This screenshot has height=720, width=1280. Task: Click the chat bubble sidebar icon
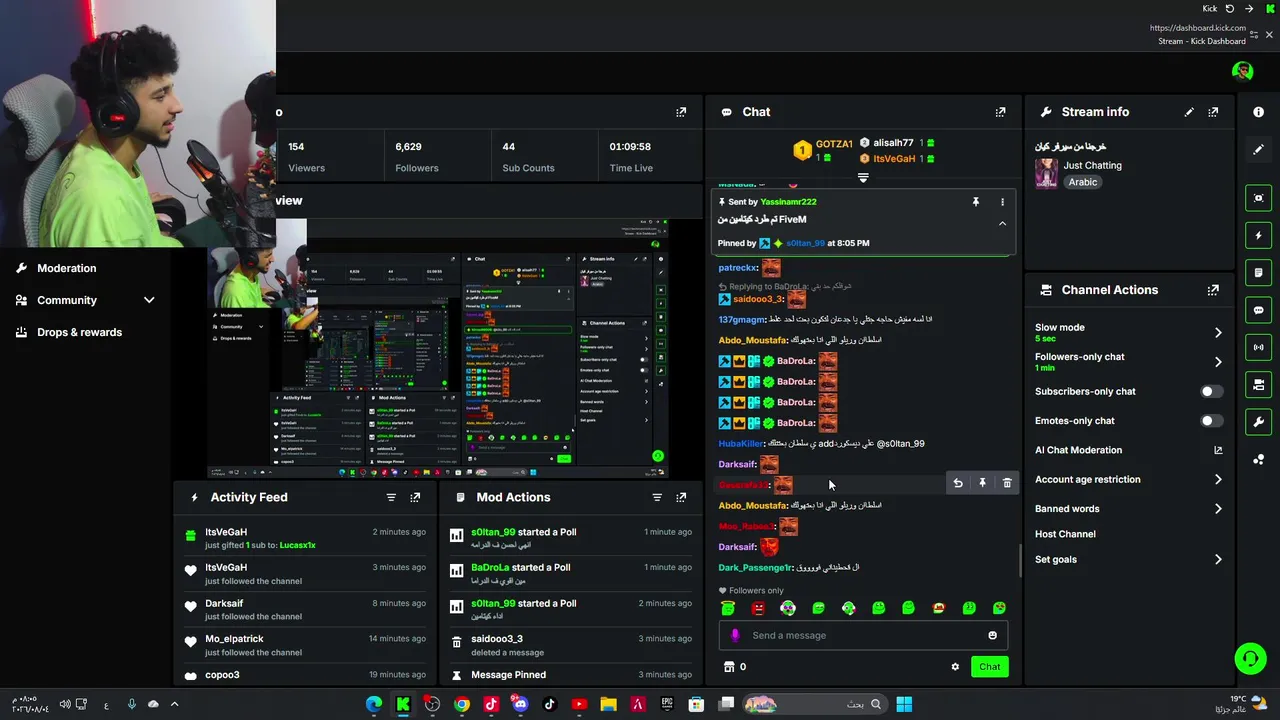1259,310
